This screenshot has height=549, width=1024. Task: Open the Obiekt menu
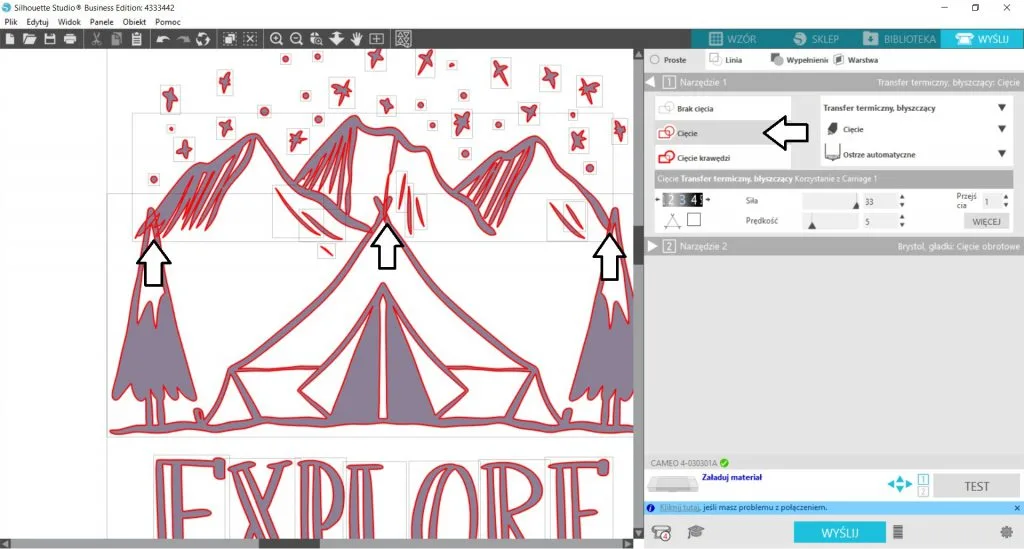(134, 22)
